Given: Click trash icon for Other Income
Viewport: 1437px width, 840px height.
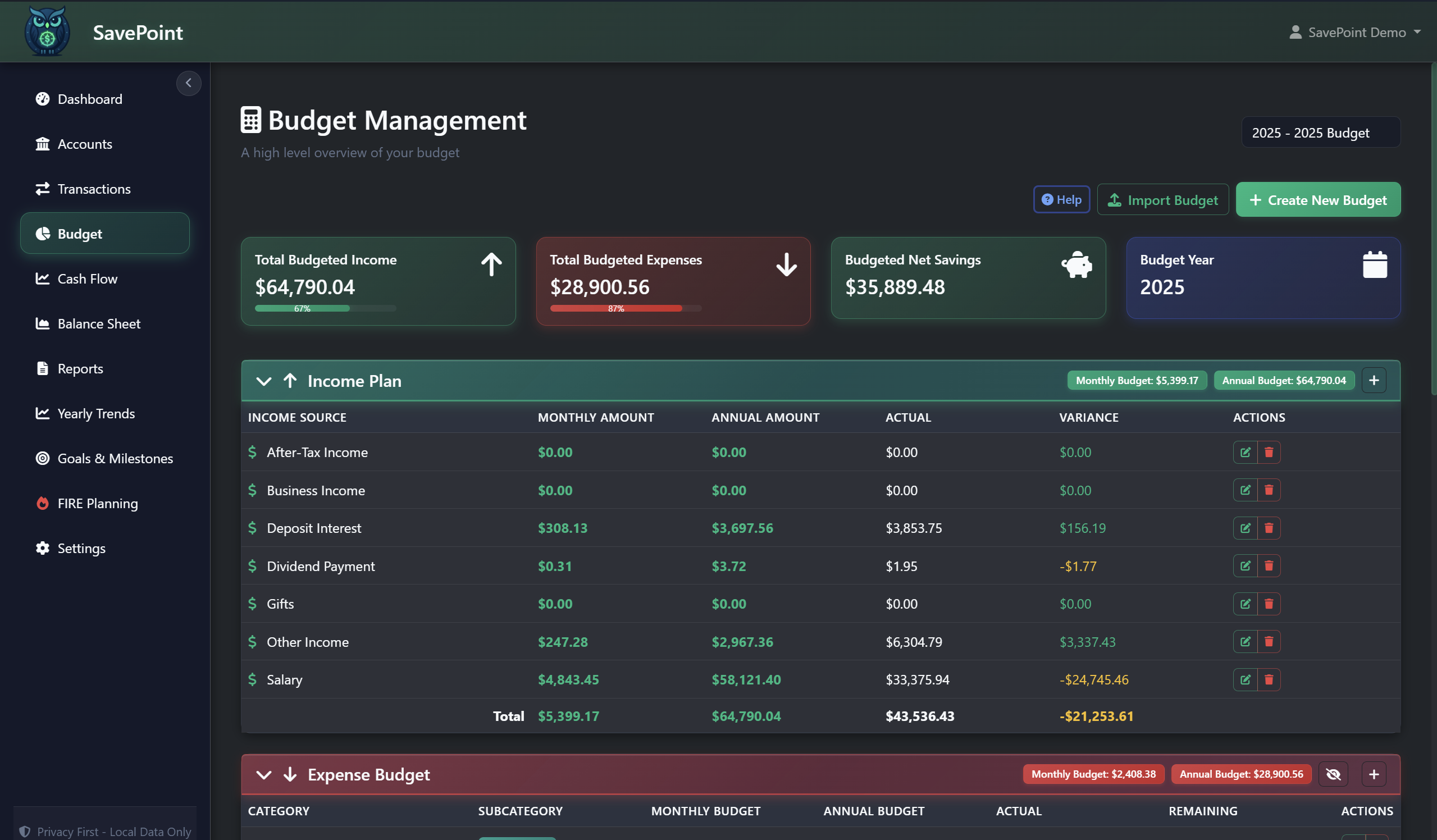Looking at the screenshot, I should coord(1268,642).
